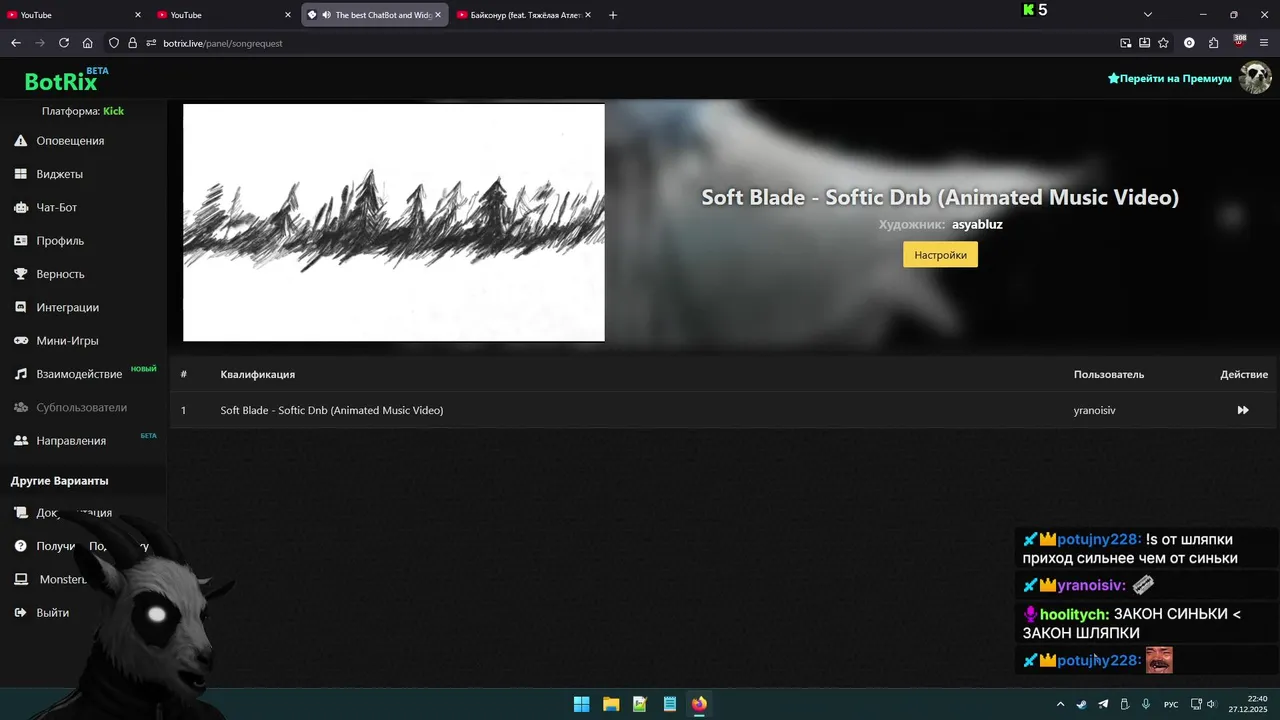Click Перейти на Премиум link
Image resolution: width=1280 pixels, height=720 pixels.
click(1169, 78)
